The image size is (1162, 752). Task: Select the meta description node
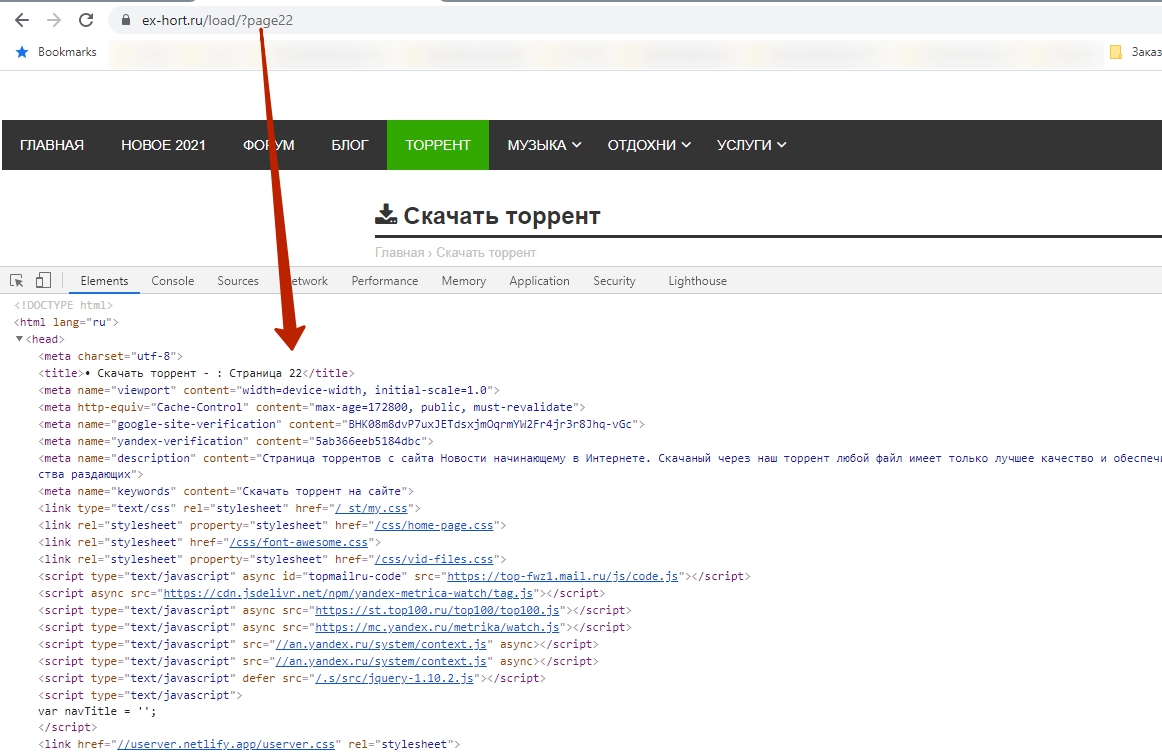pyautogui.click(x=600, y=466)
